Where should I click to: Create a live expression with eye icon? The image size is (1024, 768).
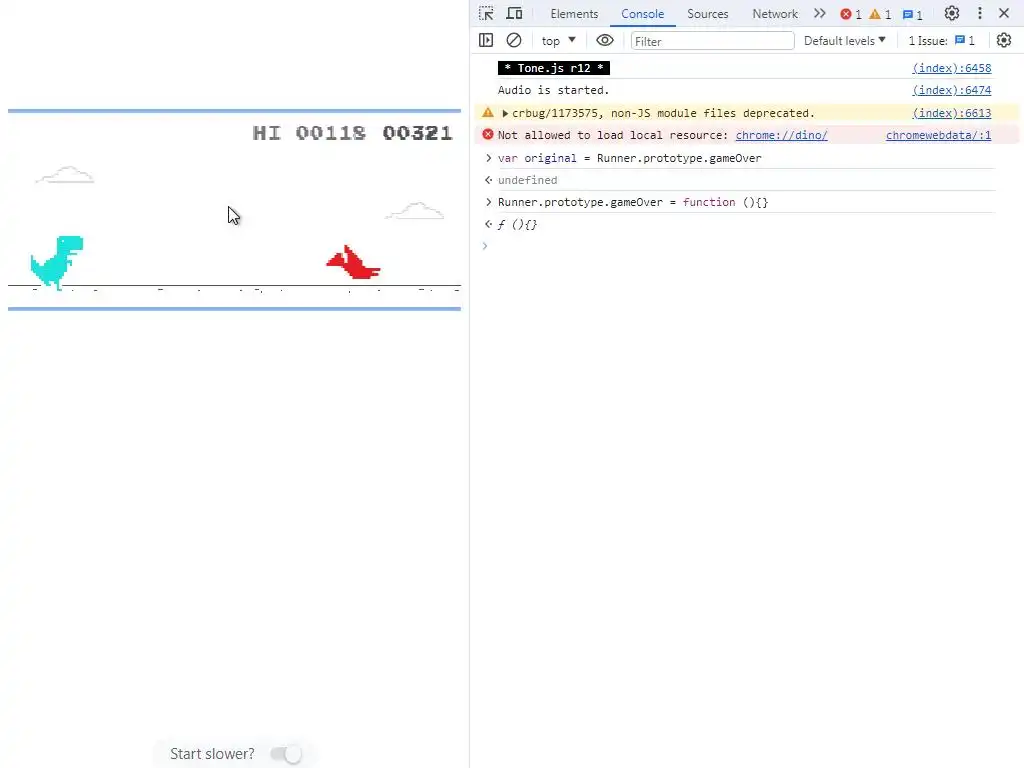(x=605, y=40)
